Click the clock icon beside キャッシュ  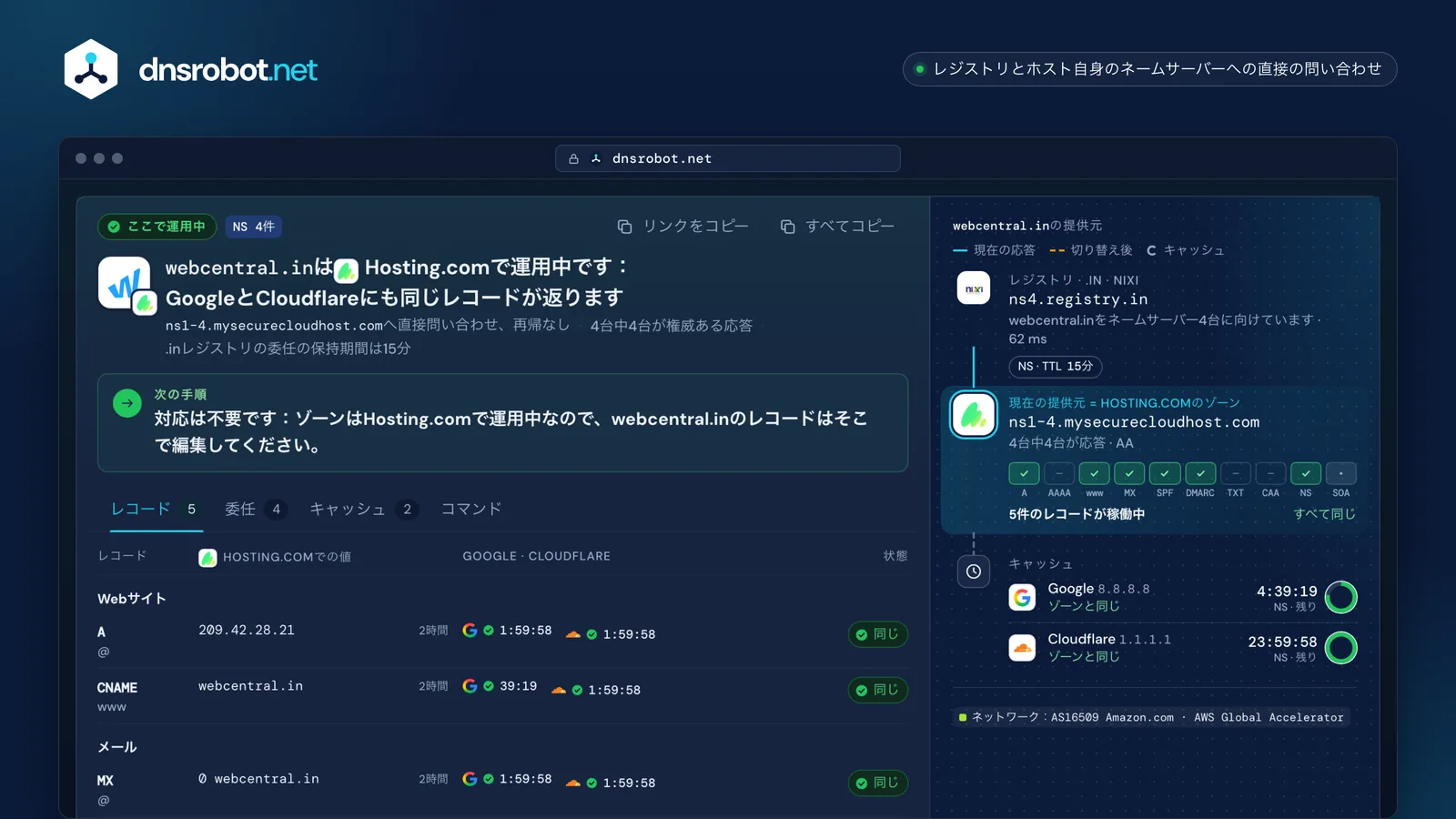[x=974, y=571]
